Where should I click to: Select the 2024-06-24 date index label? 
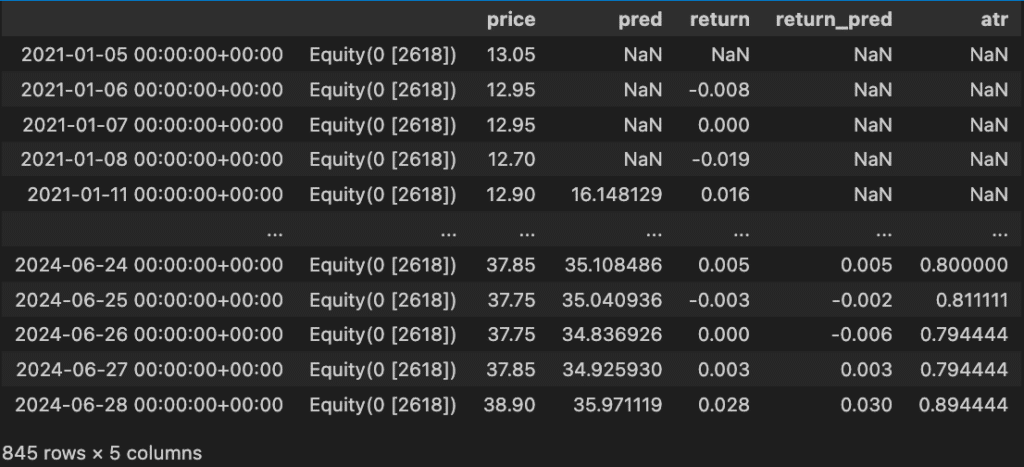149,265
